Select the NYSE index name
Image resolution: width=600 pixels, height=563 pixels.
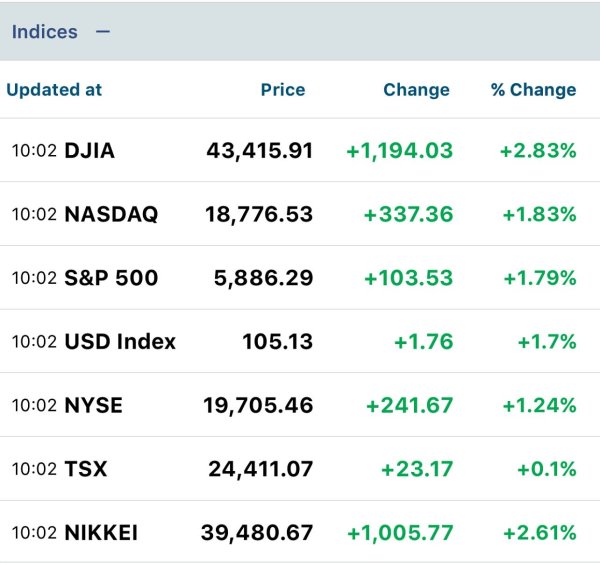click(x=93, y=406)
